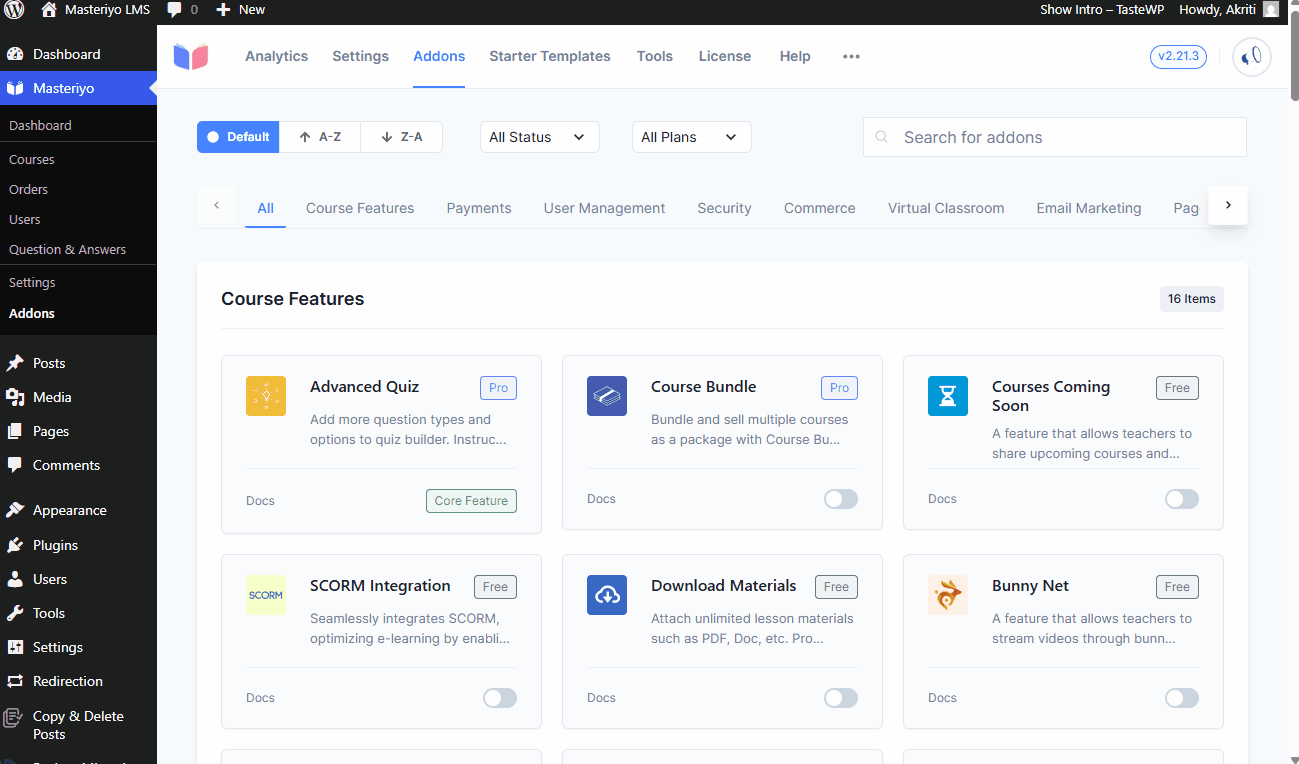The height and width of the screenshot is (764, 1299).
Task: Click the Masteriyo book logo in header
Action: click(190, 56)
